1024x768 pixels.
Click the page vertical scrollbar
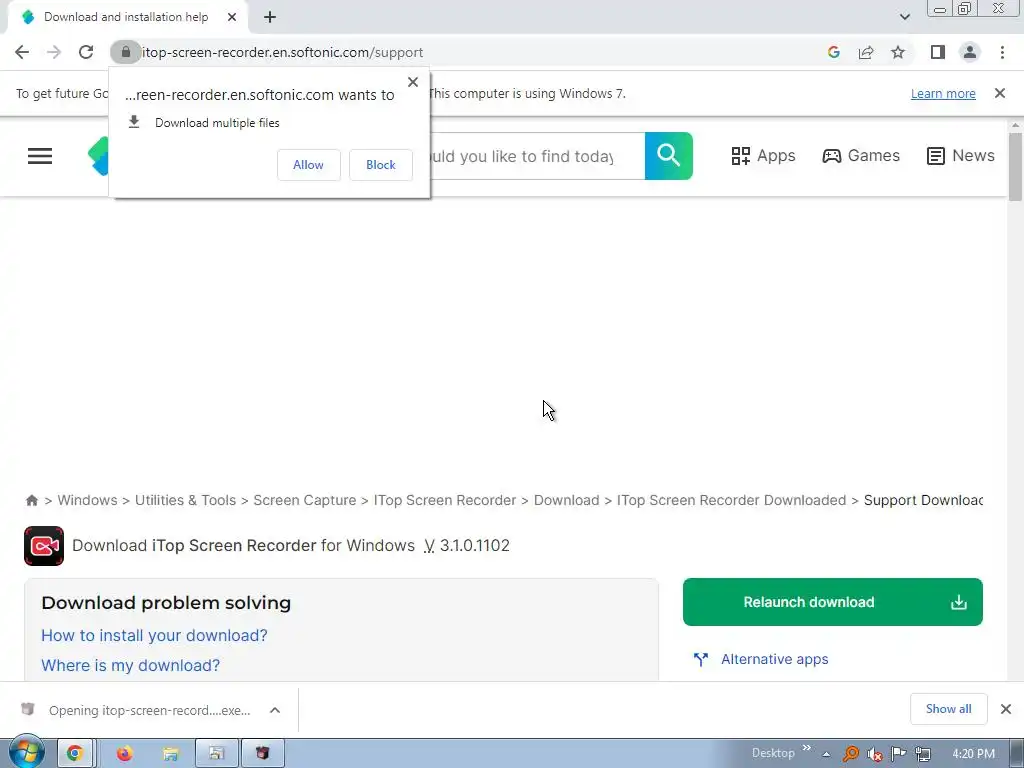[1015, 167]
